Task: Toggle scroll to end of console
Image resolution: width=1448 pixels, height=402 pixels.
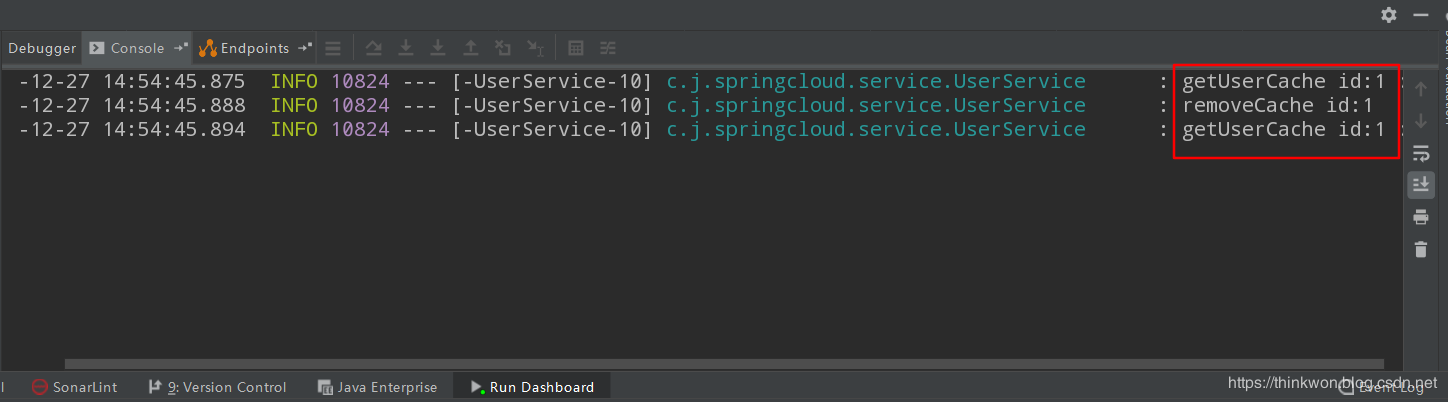Action: click(1420, 185)
